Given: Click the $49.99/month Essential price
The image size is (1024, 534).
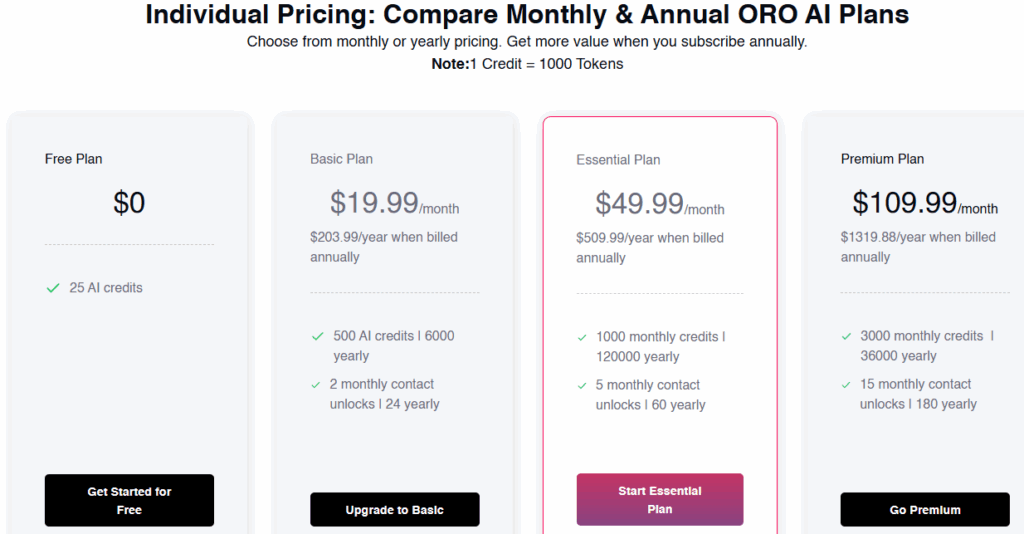Looking at the screenshot, I should (x=660, y=204).
